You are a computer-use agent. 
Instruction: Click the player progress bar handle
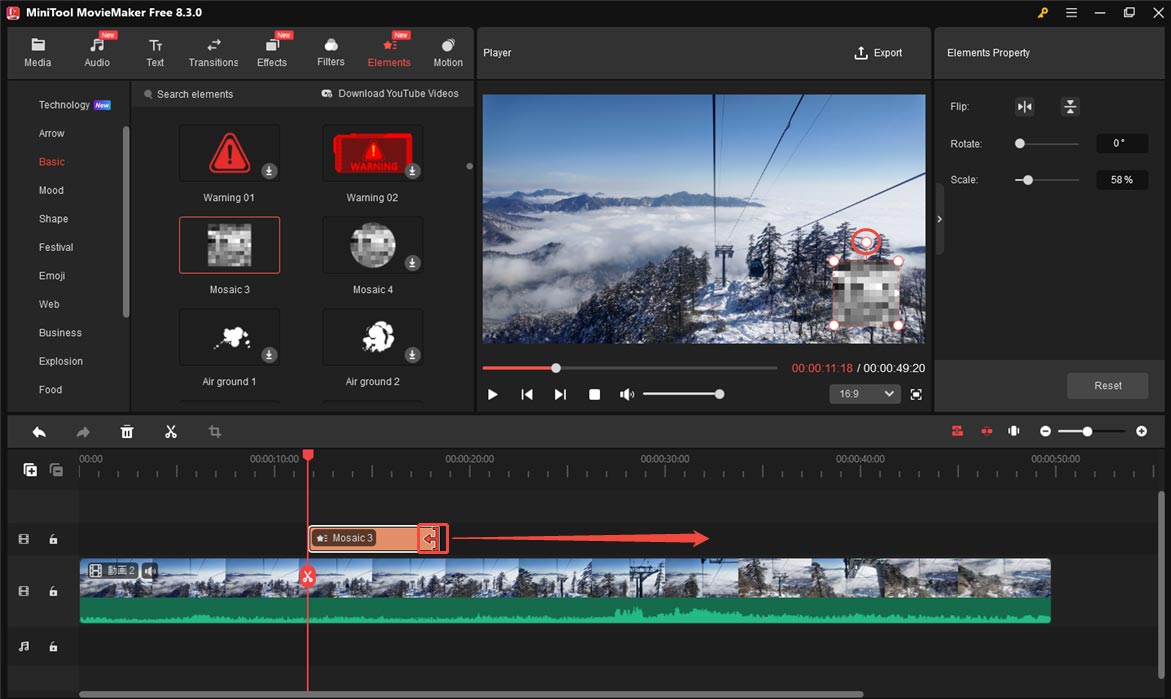pyautogui.click(x=556, y=368)
